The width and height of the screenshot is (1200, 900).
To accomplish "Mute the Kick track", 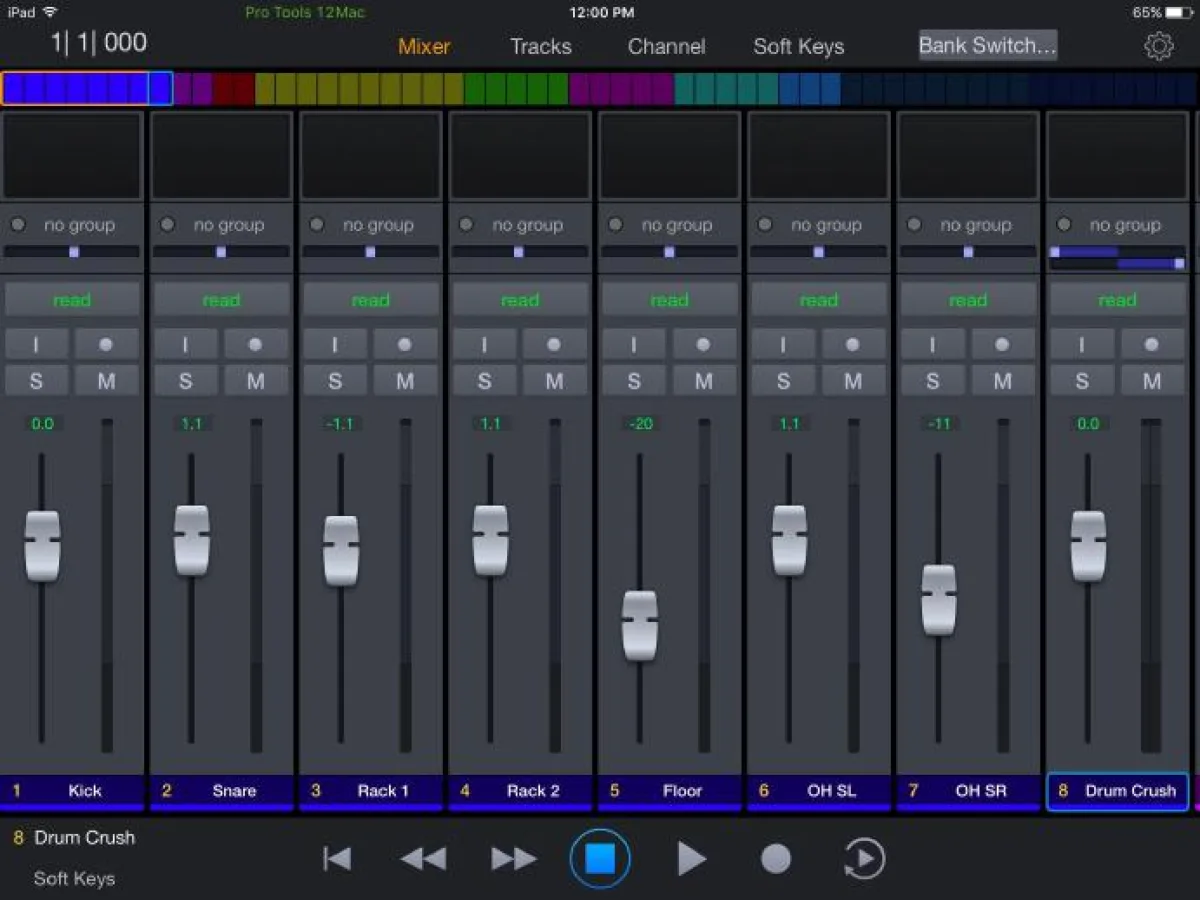I will pos(106,380).
